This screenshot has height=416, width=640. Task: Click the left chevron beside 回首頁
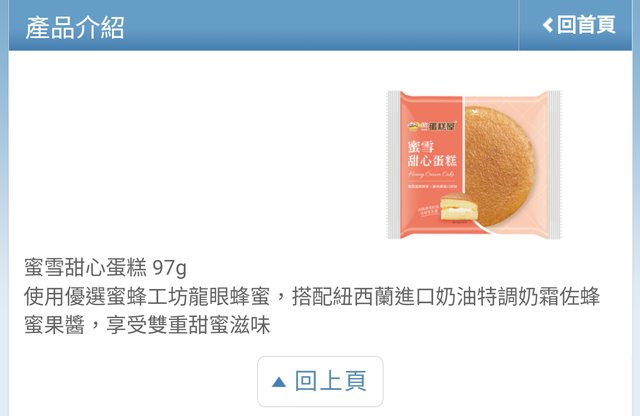tap(548, 25)
